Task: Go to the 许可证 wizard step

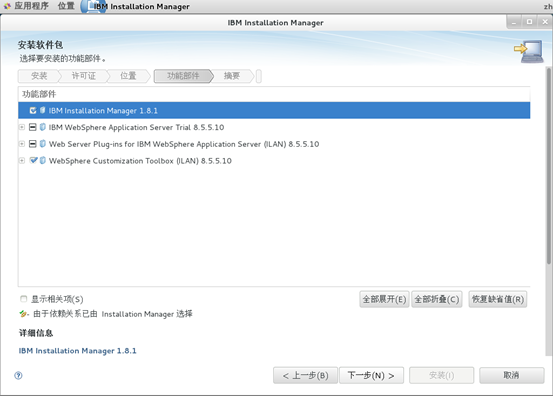Action: [84, 76]
